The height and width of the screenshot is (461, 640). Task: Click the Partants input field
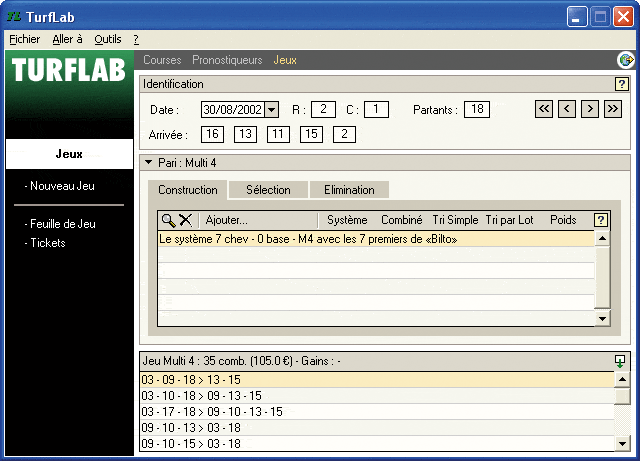[477, 110]
